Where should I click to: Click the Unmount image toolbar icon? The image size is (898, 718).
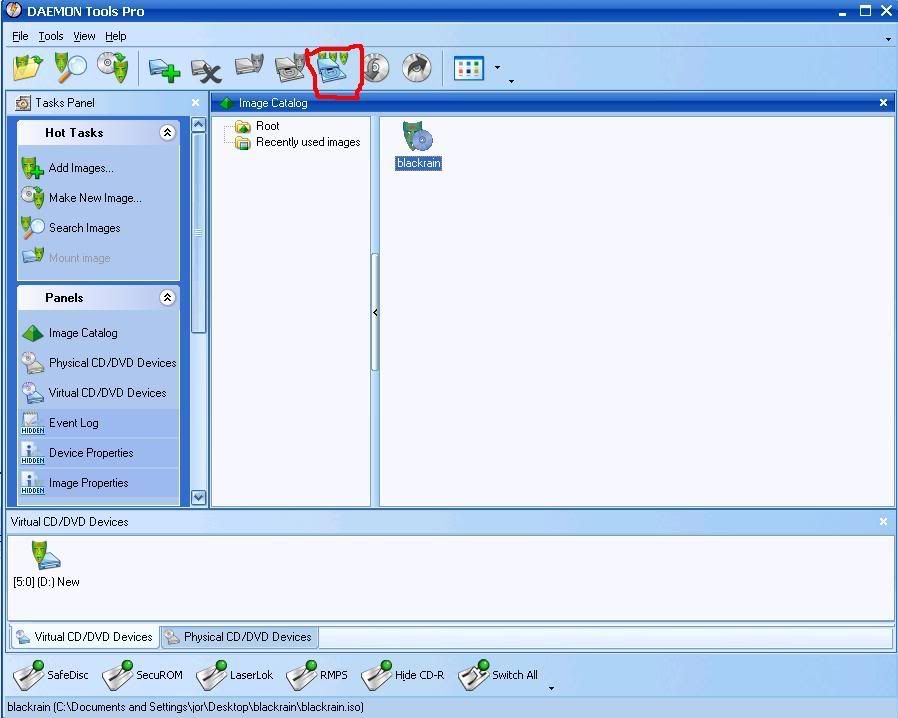(291, 68)
